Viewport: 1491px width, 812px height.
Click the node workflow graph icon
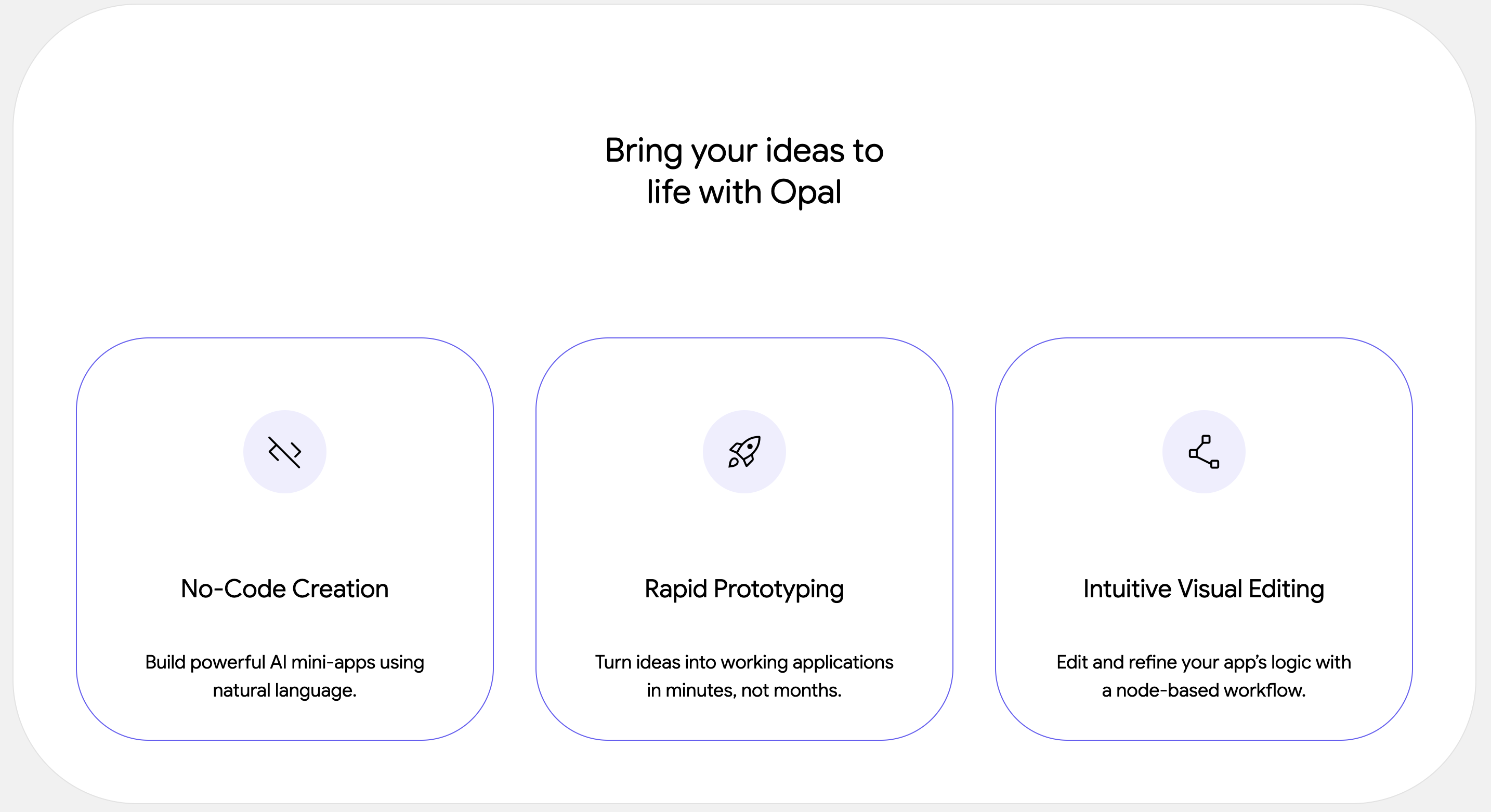click(x=1204, y=452)
